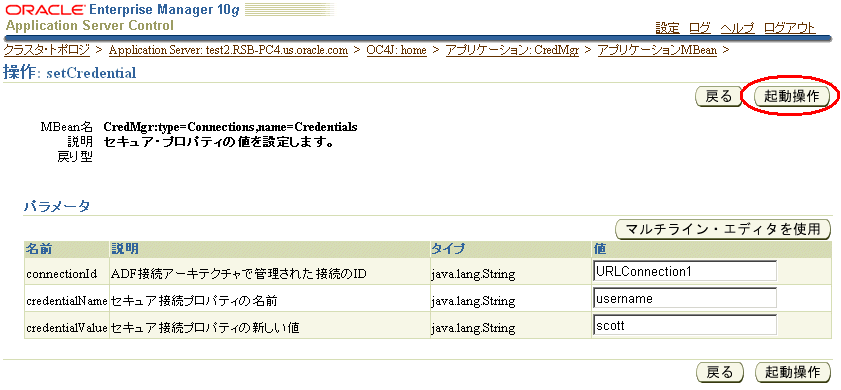
Task: Focus the connectionId value field
Action: (x=685, y=271)
